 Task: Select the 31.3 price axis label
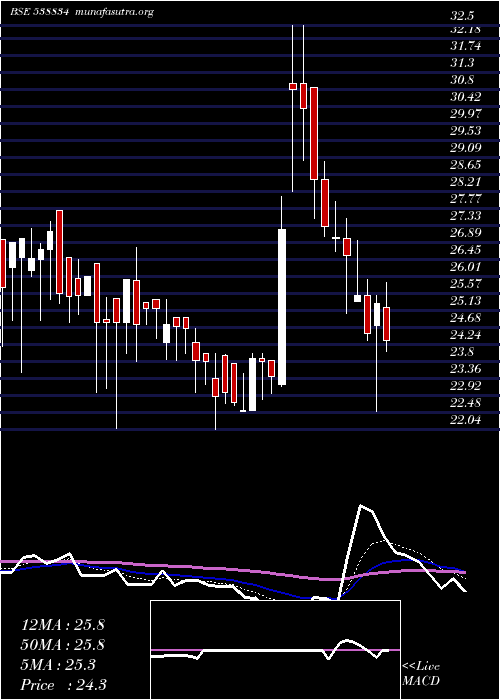tap(462, 63)
